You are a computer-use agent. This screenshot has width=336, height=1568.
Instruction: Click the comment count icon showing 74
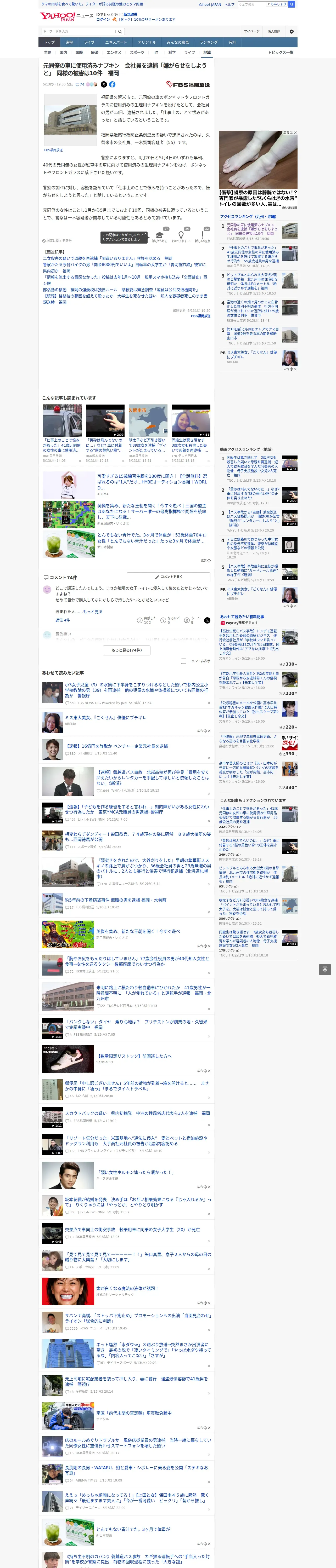click(80, 85)
